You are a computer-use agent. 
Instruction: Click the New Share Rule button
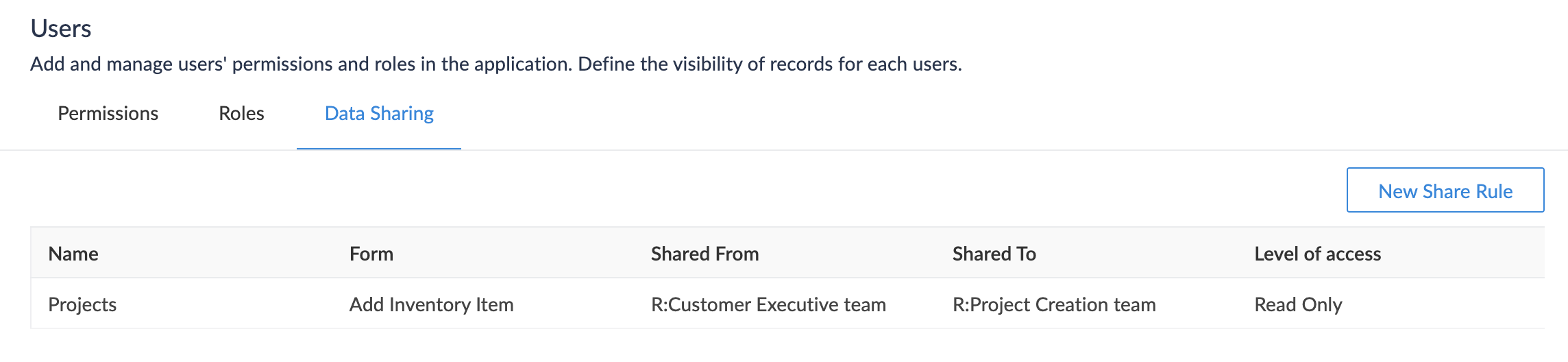1445,191
